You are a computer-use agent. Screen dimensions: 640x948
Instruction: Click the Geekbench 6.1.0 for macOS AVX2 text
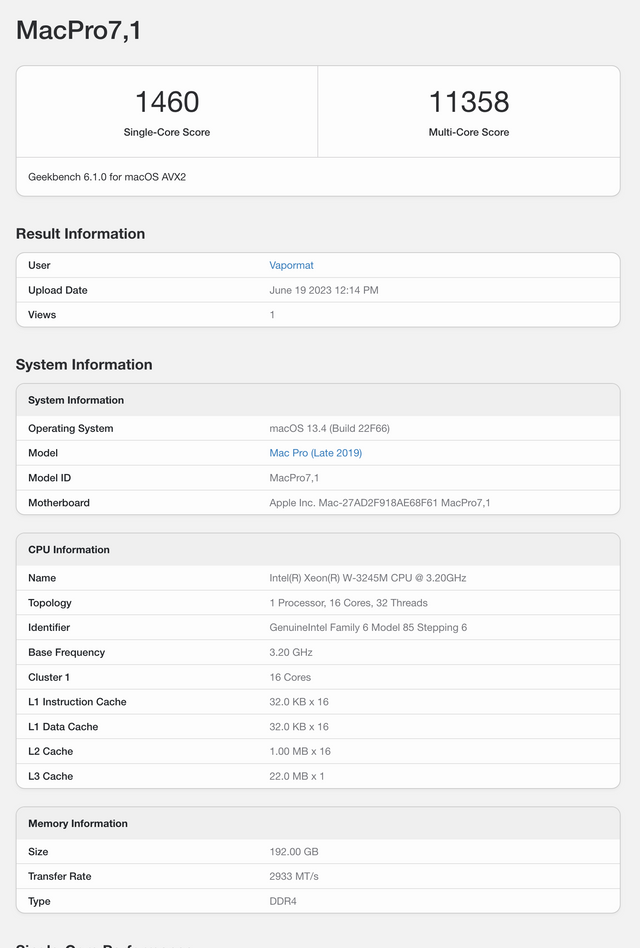click(x=107, y=177)
